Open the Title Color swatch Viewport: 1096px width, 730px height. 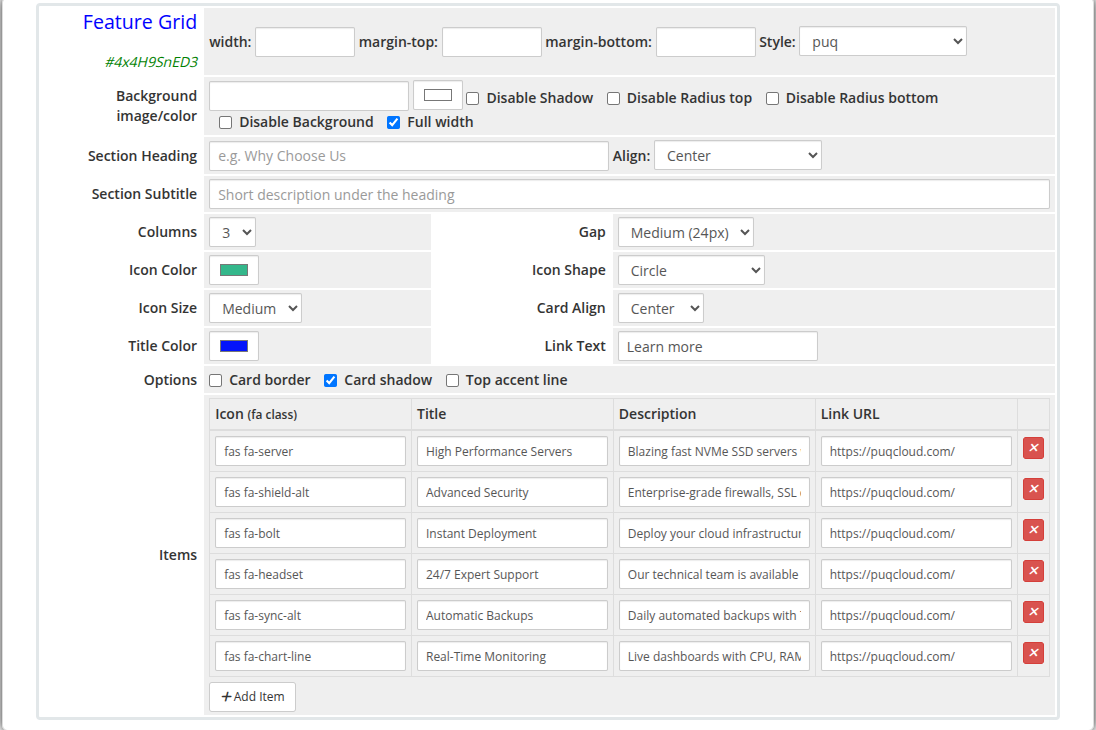233,345
